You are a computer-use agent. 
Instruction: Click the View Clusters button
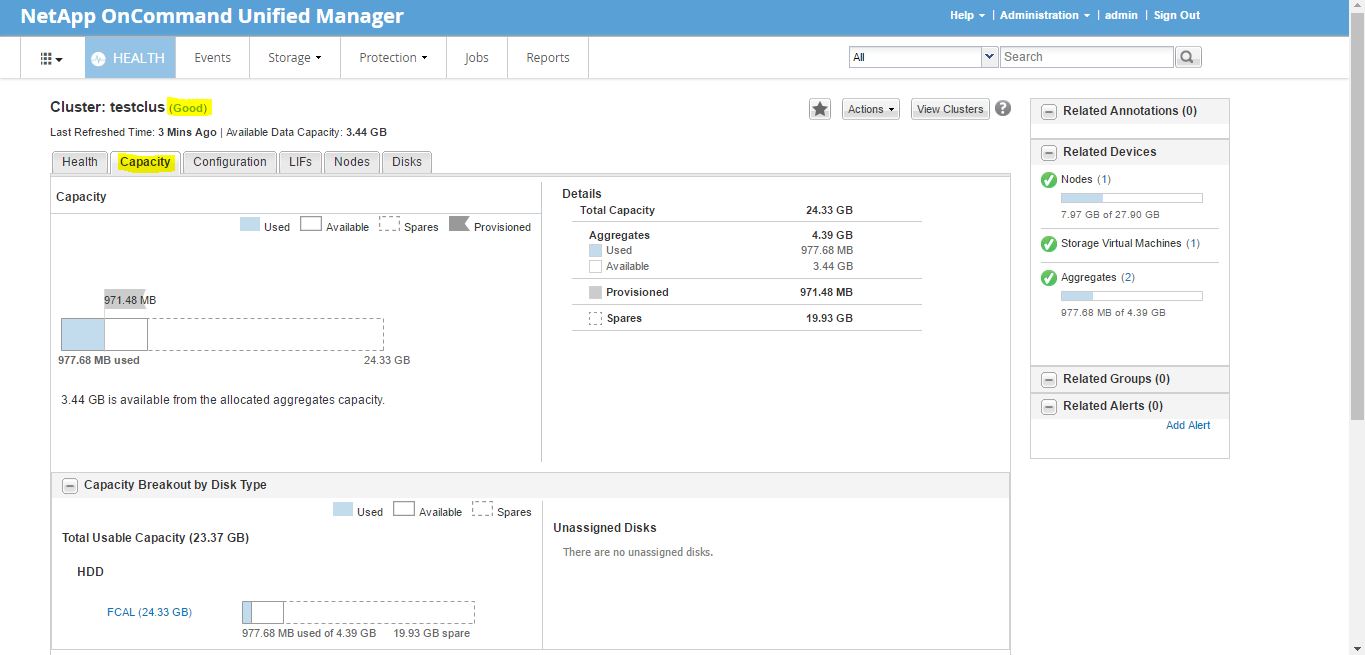948,108
